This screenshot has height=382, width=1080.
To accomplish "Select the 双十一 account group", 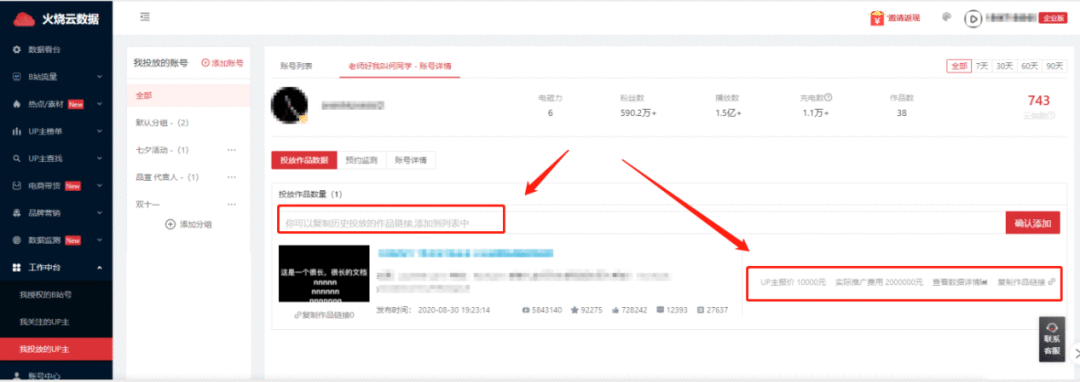I will pos(147,204).
